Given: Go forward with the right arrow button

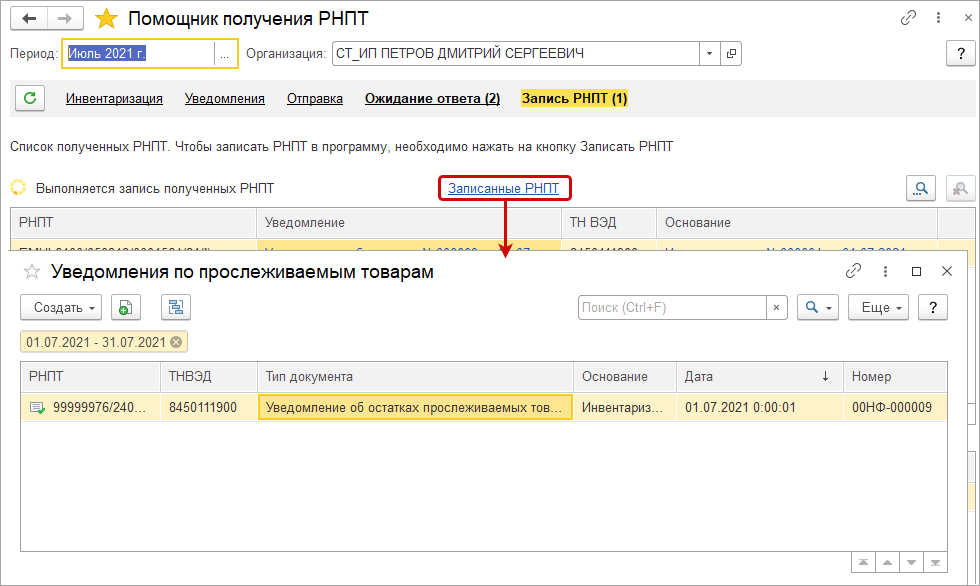Looking at the screenshot, I should (x=65, y=19).
